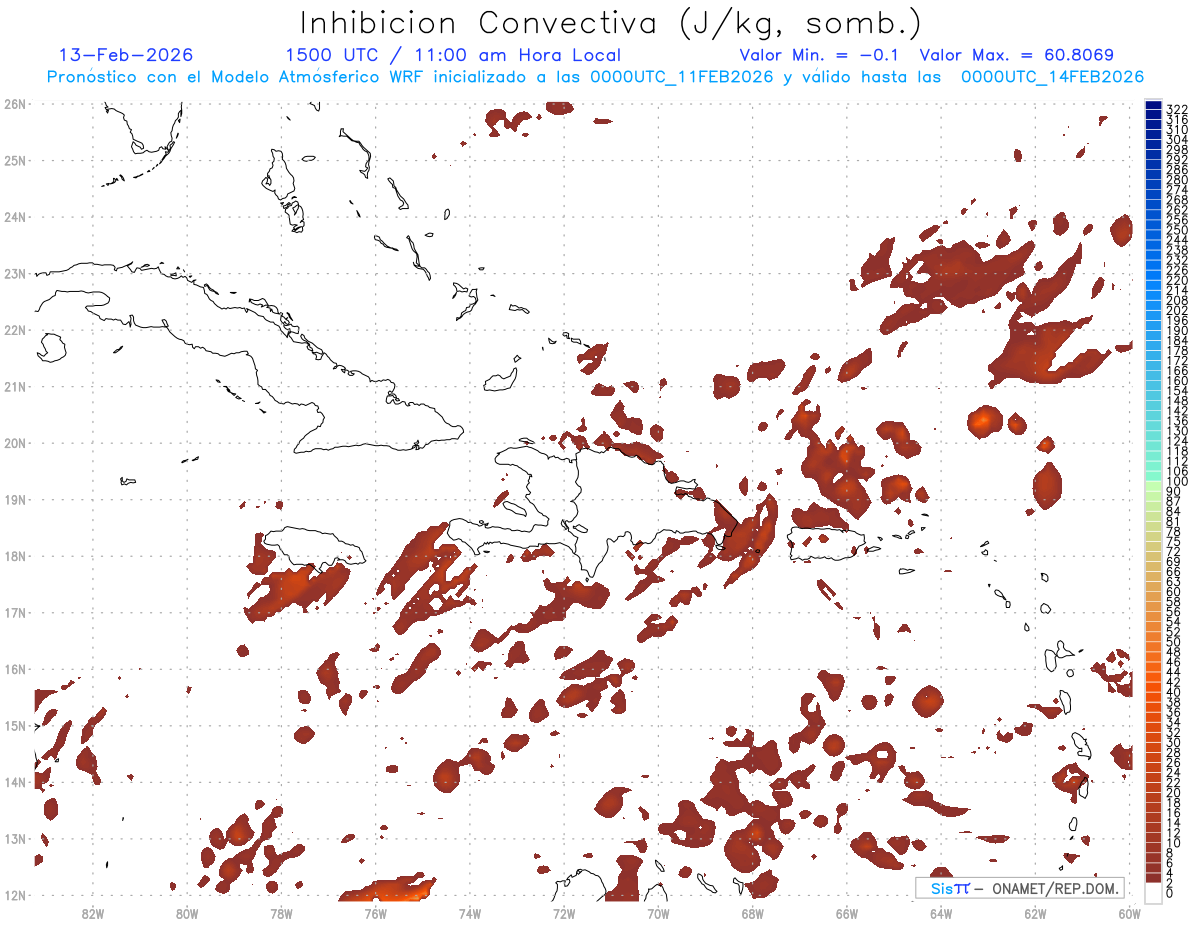The height and width of the screenshot is (927, 1200).
Task: Click the "Valor Max. = 60.8069" text
Action: pos(1016,55)
